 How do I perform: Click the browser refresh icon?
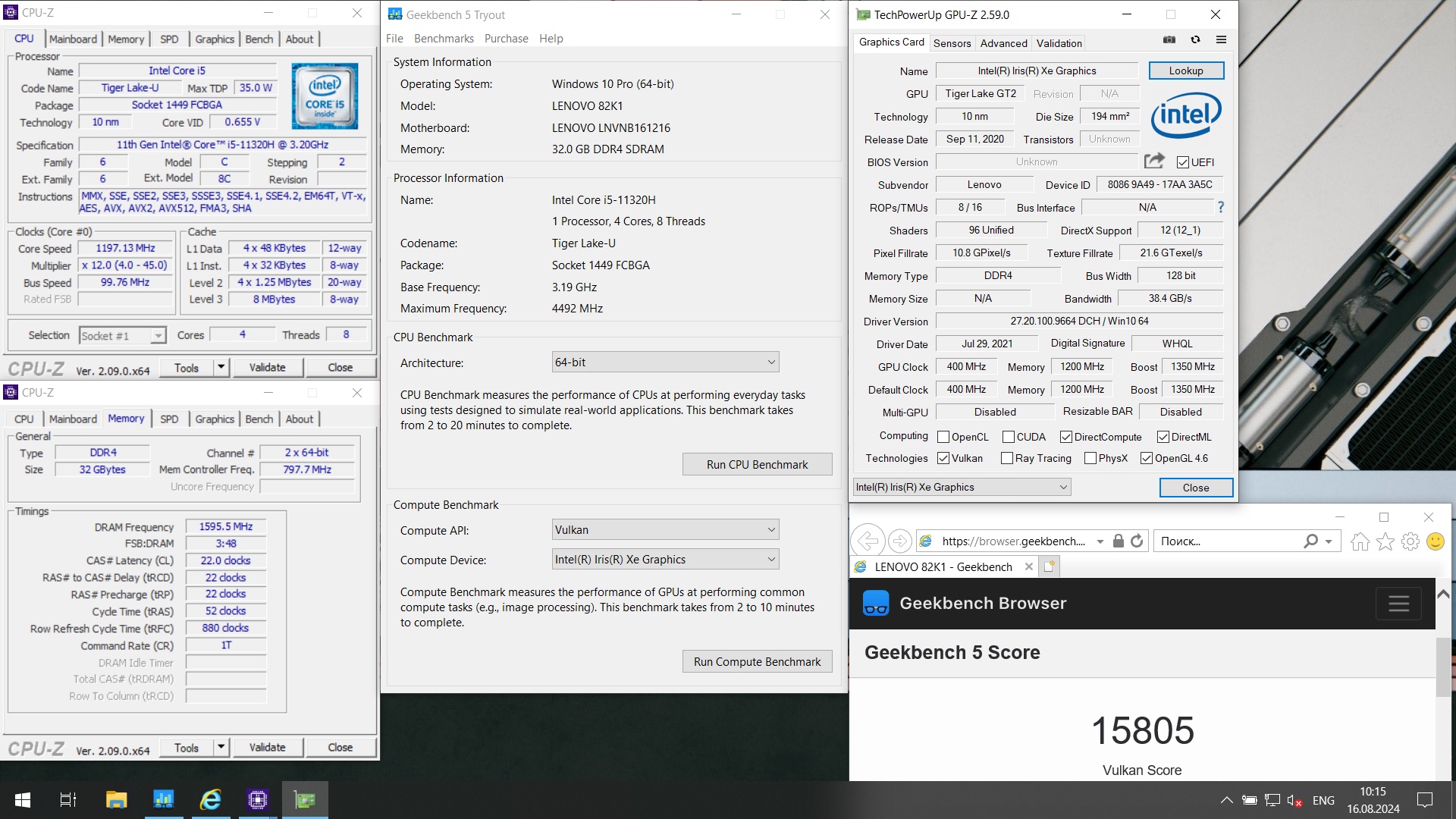1136,541
